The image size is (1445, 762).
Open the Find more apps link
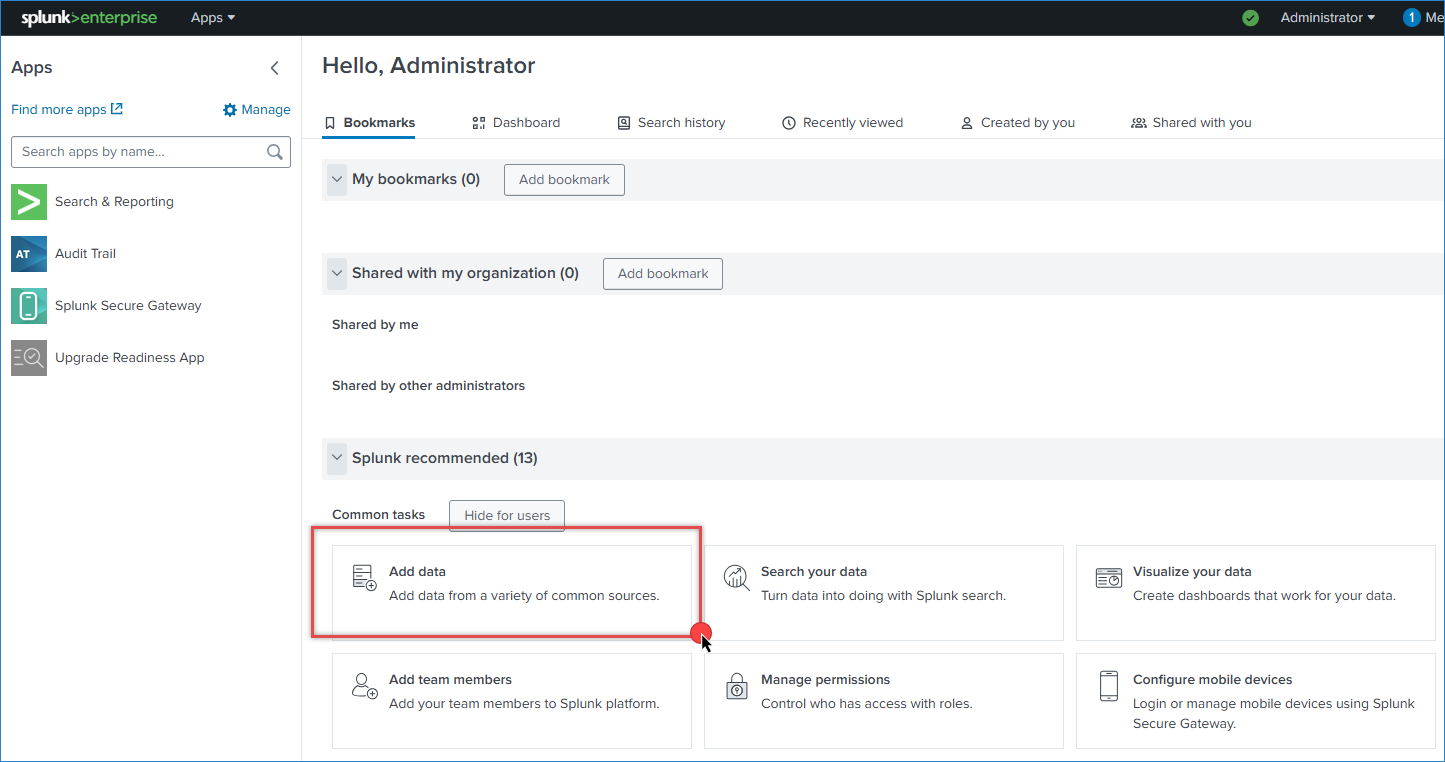[67, 109]
